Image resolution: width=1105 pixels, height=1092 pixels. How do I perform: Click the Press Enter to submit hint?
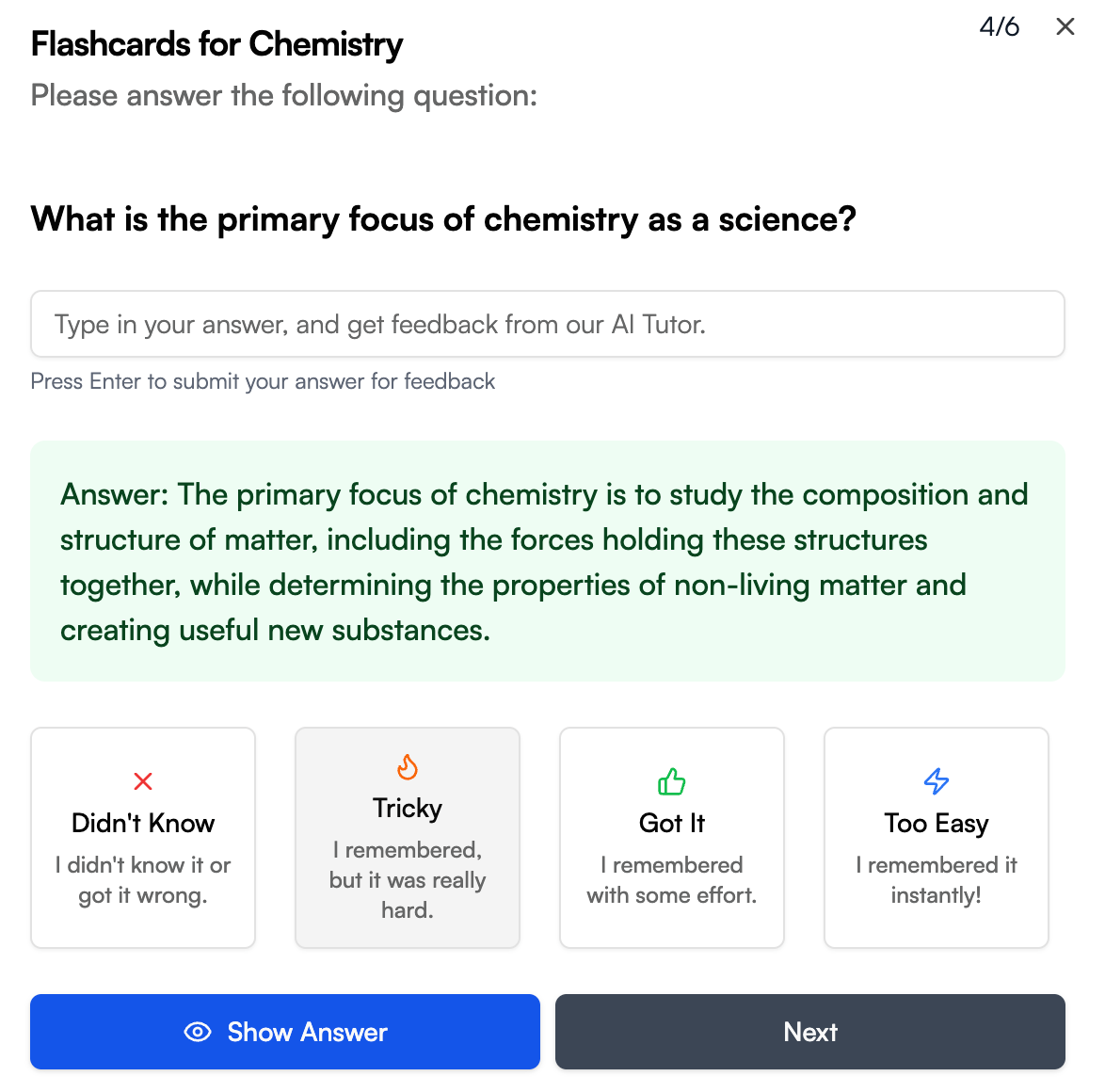(263, 381)
